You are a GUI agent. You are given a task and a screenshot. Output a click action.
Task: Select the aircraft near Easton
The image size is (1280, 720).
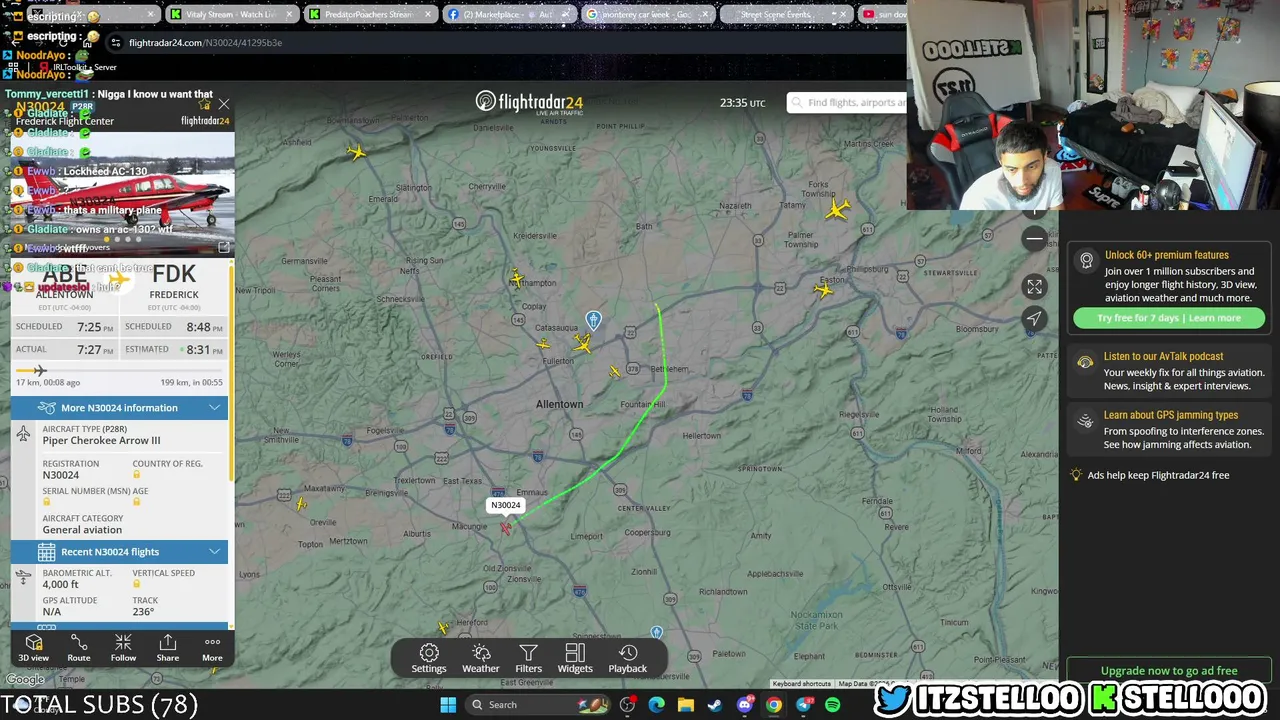pos(824,290)
